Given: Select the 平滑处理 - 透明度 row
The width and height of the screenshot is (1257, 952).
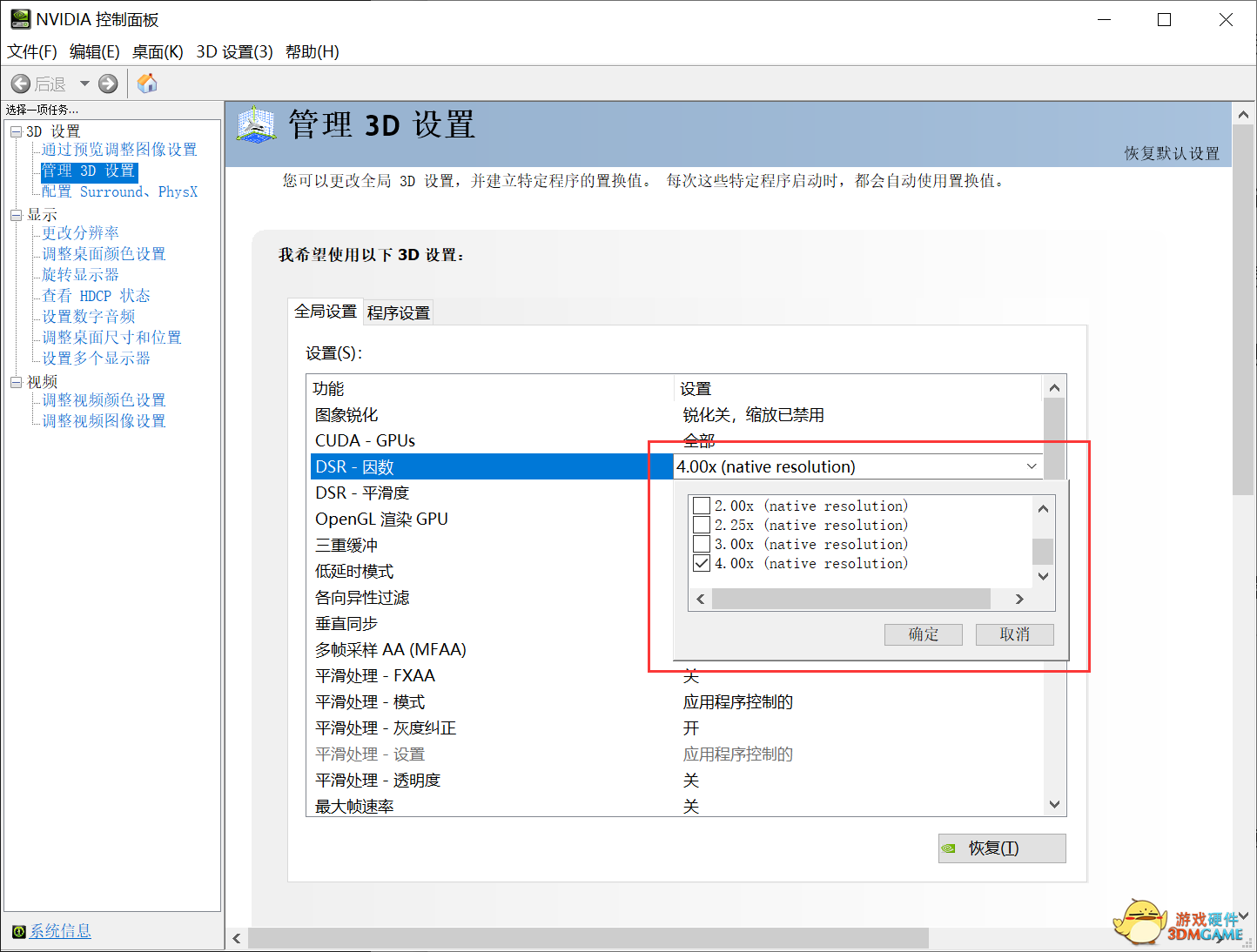Looking at the screenshot, I should (x=676, y=780).
